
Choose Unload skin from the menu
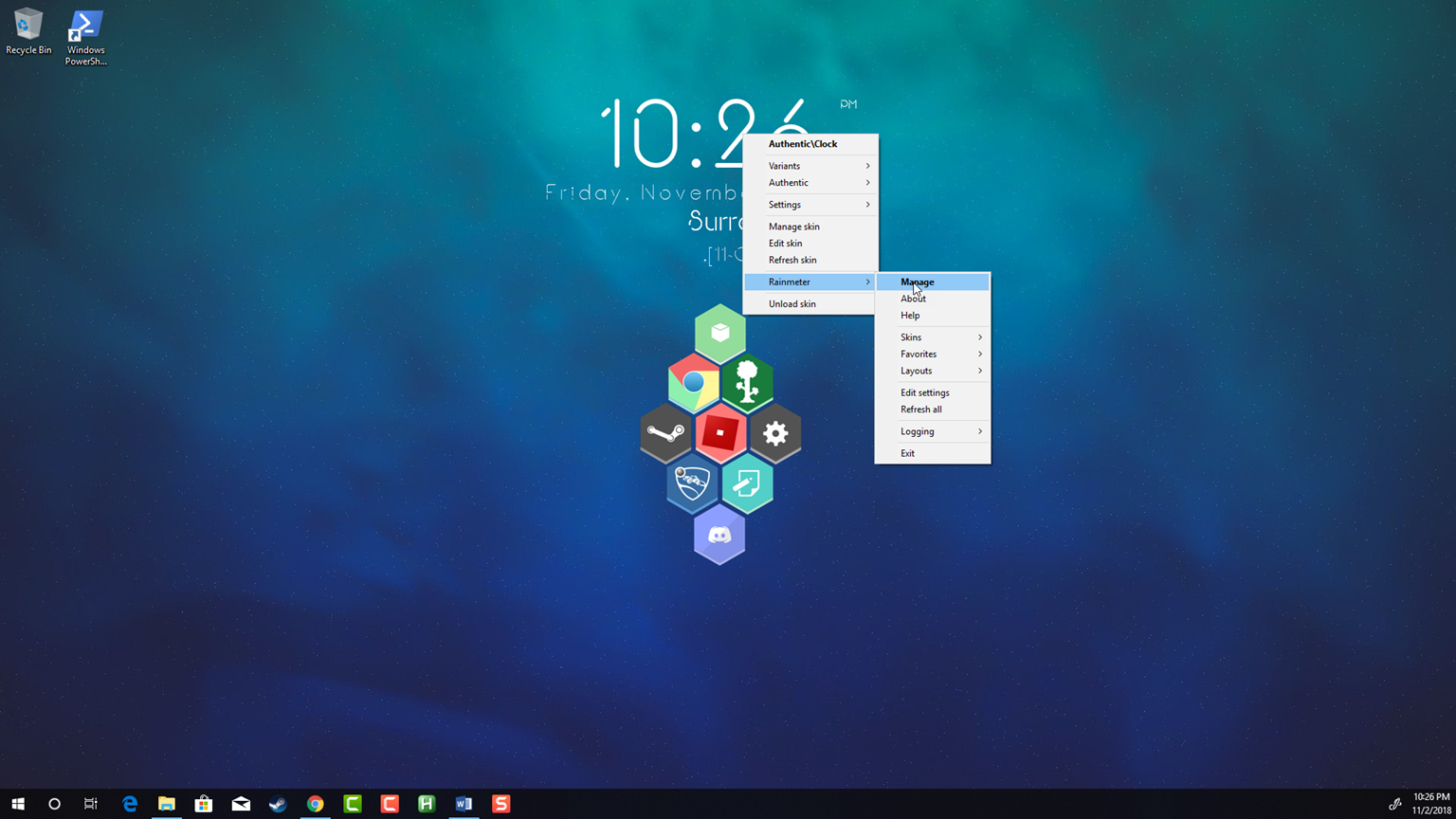tap(792, 304)
